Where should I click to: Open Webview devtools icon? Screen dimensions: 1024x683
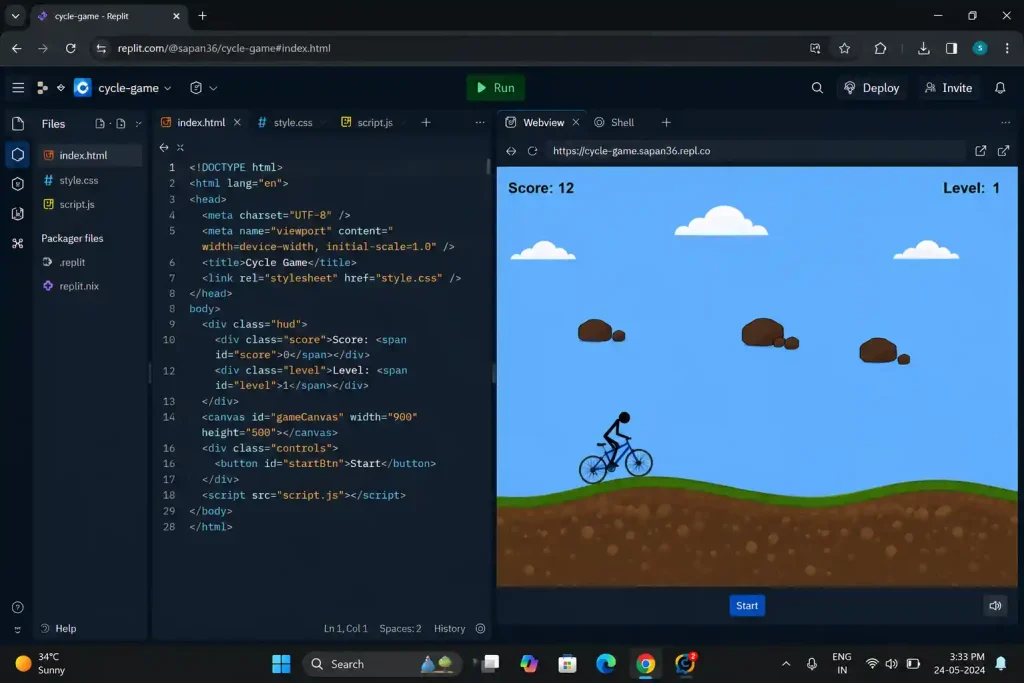coord(980,151)
